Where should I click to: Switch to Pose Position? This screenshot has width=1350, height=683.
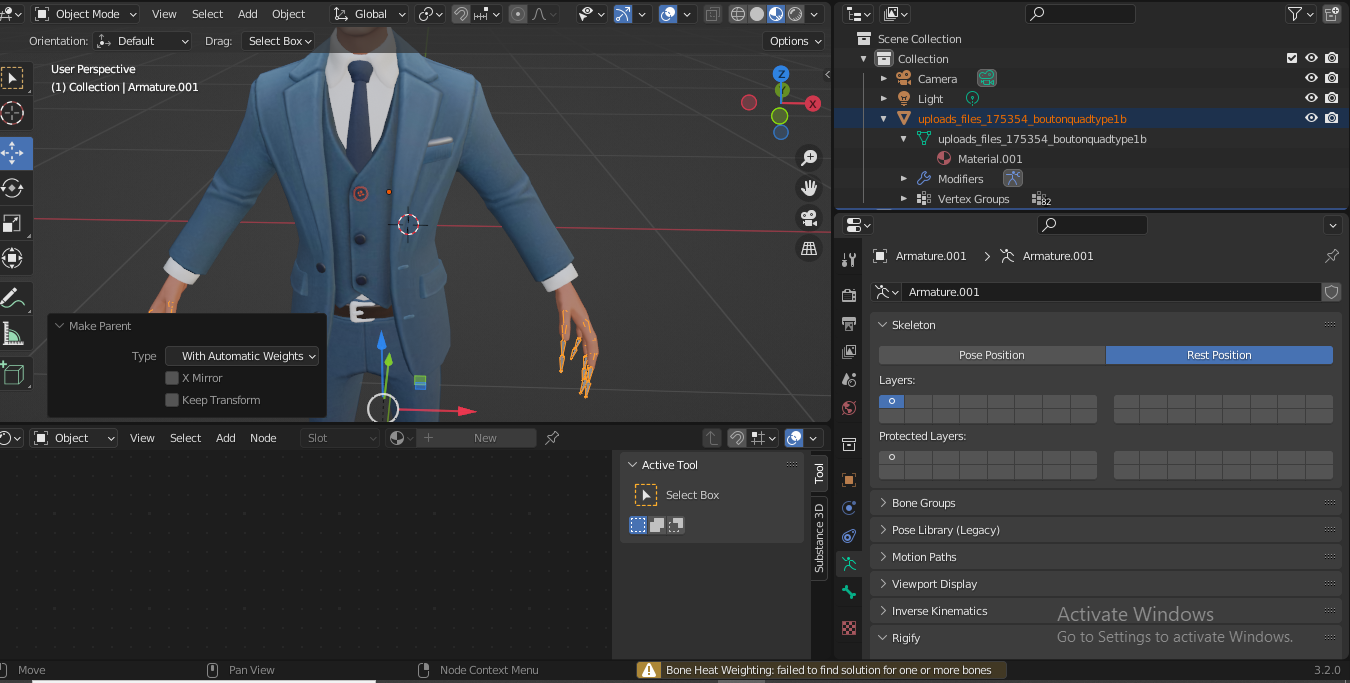pyautogui.click(x=992, y=355)
